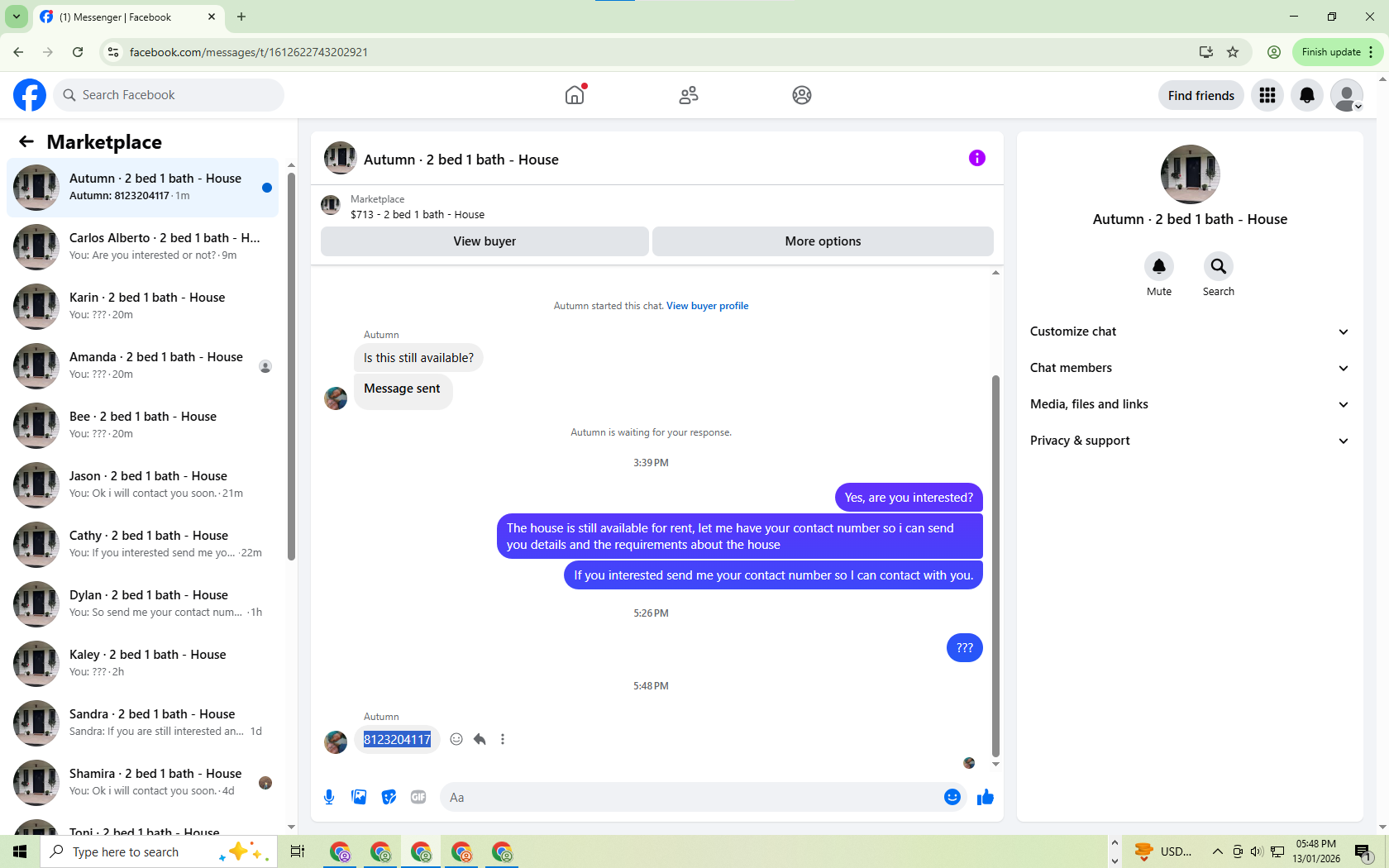Show hidden system tray icons

1217,851
